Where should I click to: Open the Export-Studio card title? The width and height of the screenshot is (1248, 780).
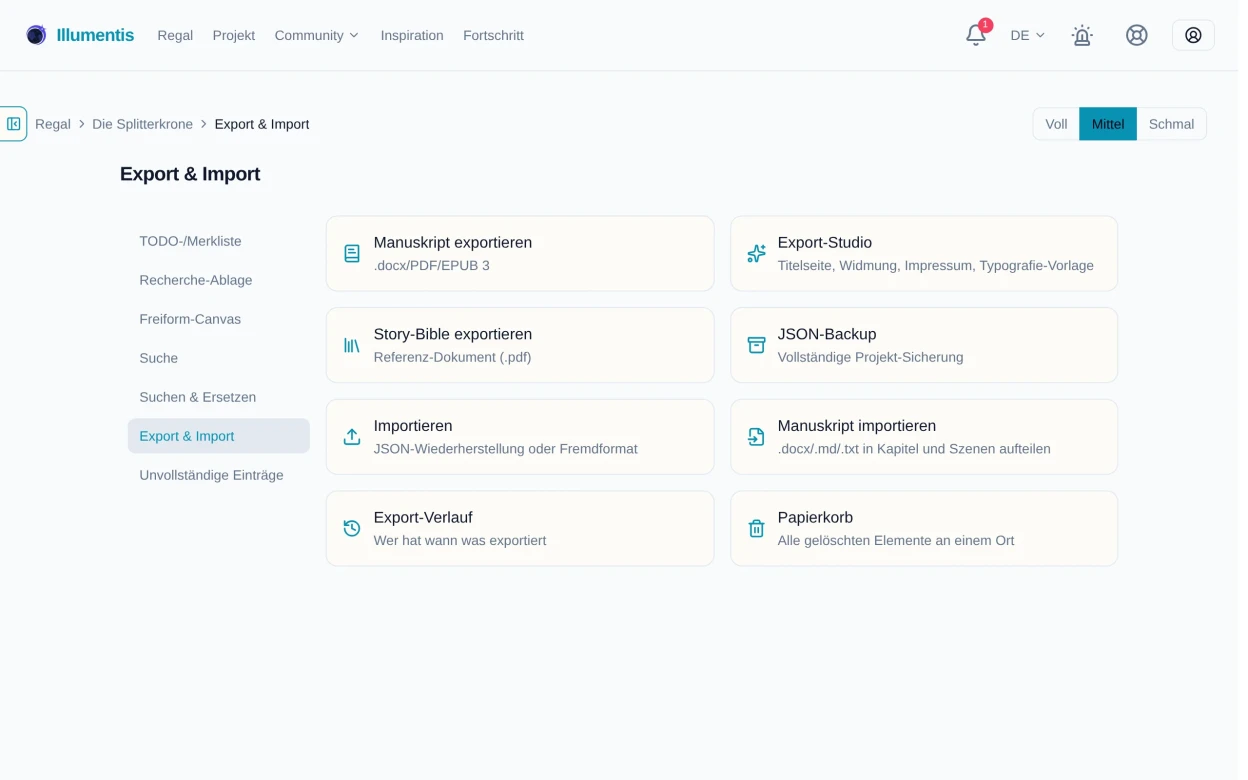[x=825, y=242]
